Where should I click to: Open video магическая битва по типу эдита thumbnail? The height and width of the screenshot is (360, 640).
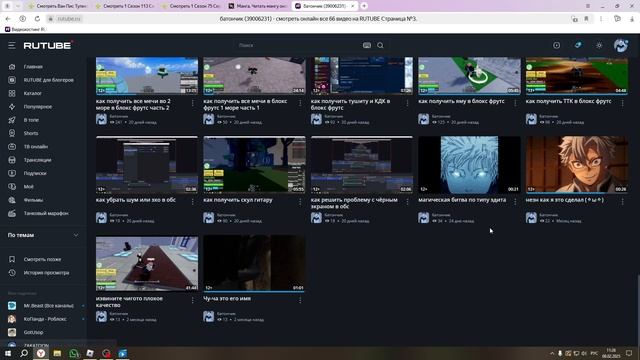(469, 164)
